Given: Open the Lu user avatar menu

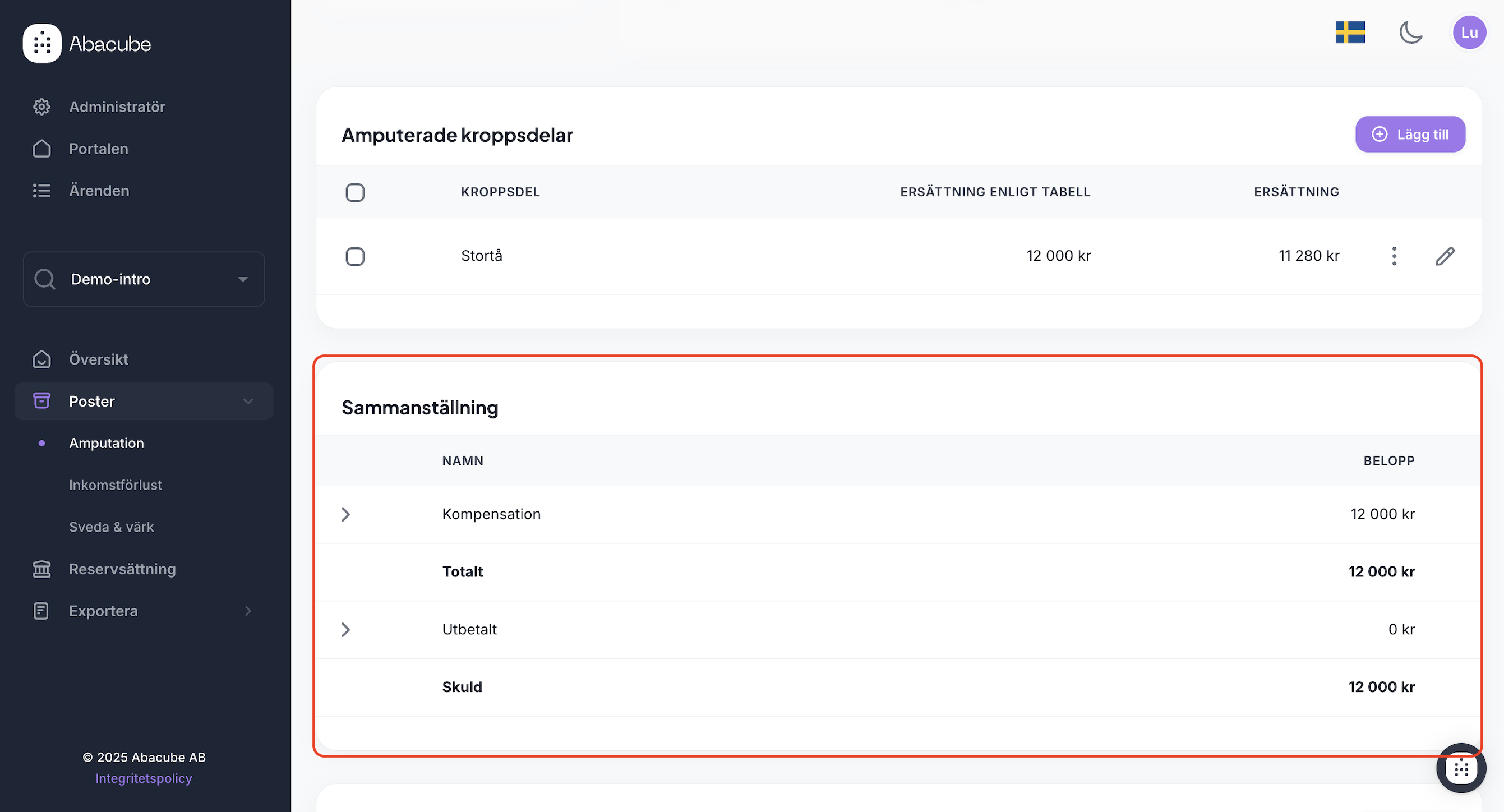Looking at the screenshot, I should tap(1469, 32).
